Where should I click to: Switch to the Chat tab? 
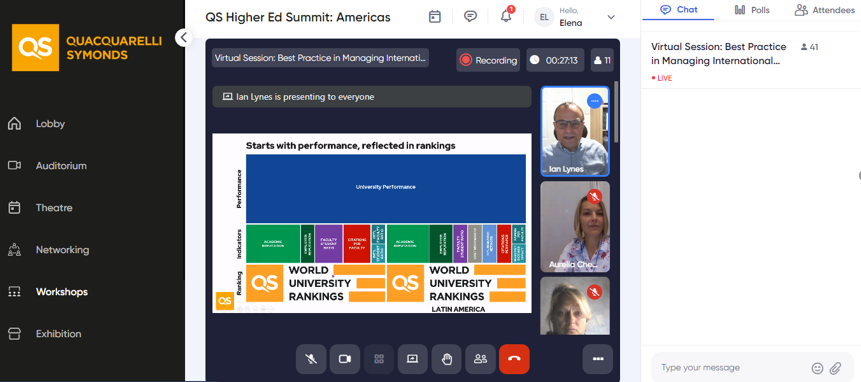click(678, 10)
